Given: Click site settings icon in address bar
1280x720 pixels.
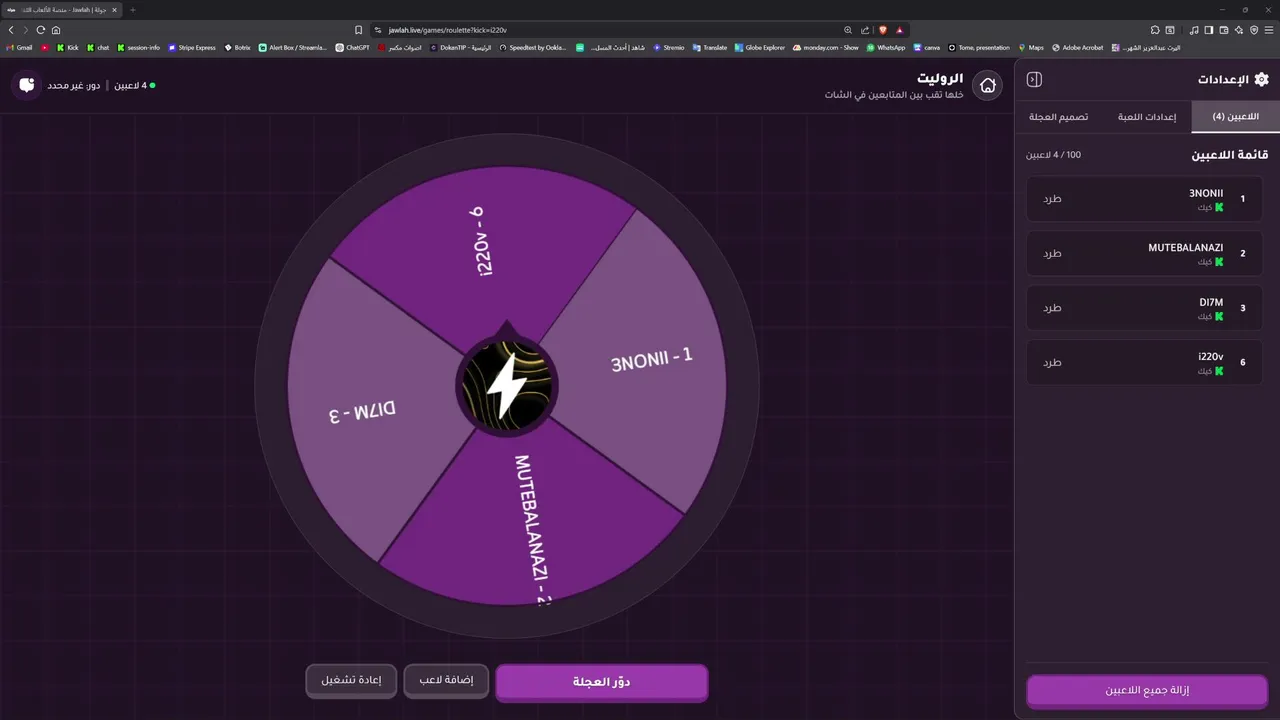Looking at the screenshot, I should pyautogui.click(x=378, y=30).
